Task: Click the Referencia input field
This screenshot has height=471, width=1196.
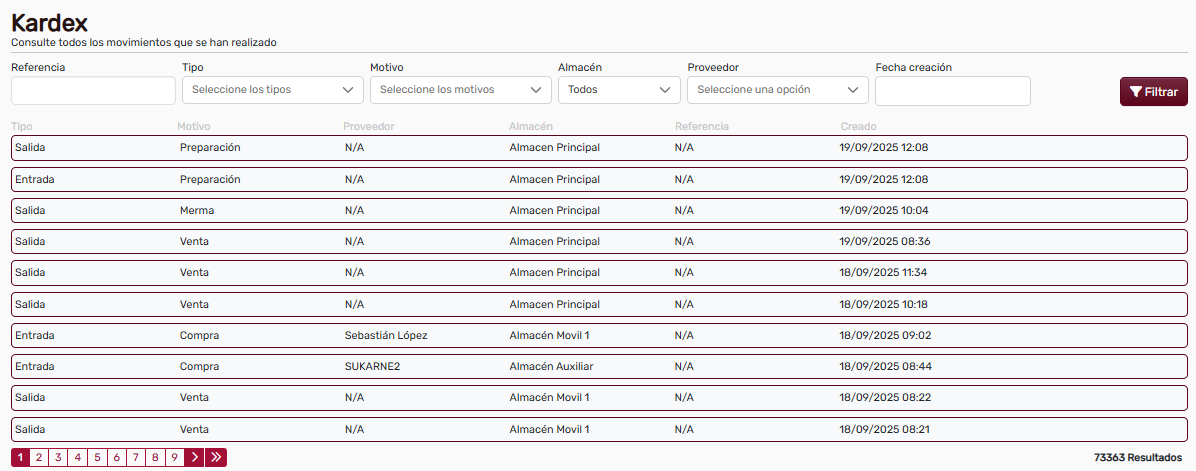Action: [93, 91]
